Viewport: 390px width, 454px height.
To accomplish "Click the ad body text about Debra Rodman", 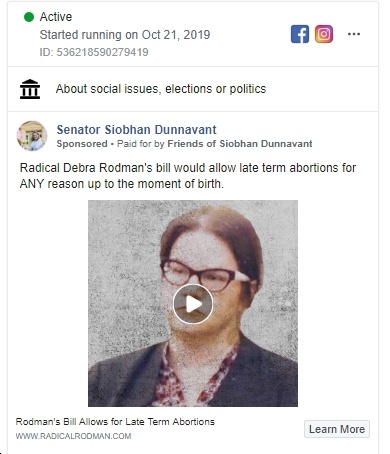I will (x=188, y=176).
